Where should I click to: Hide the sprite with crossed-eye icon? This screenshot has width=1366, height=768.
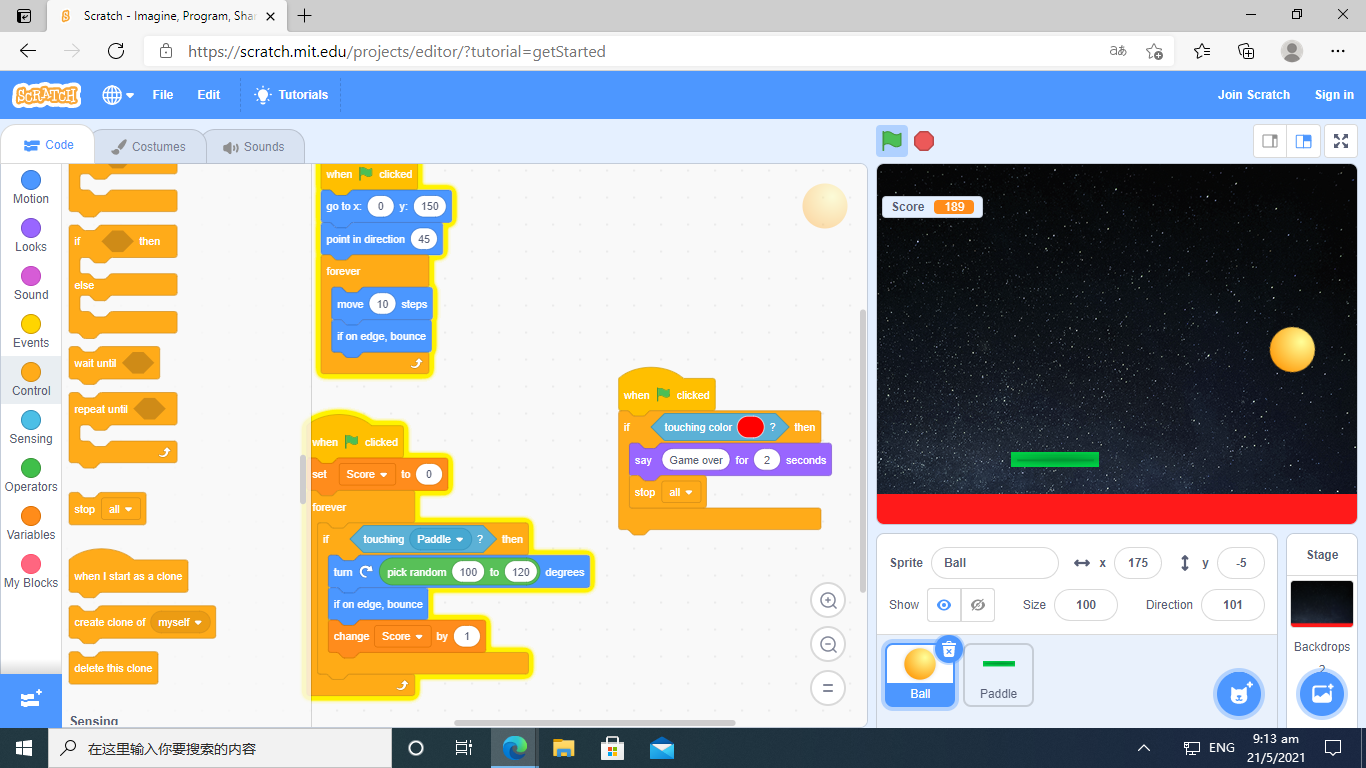tap(978, 605)
